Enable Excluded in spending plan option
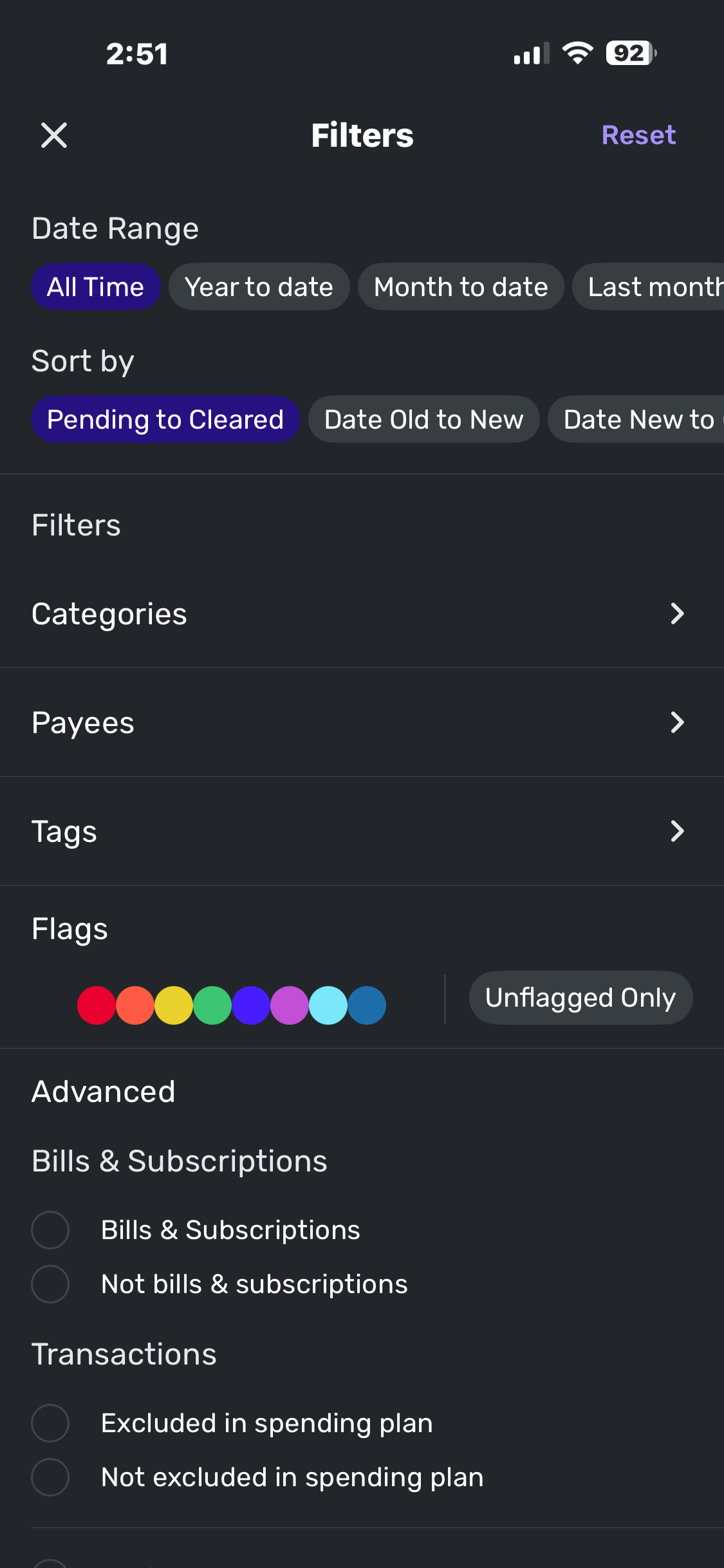The width and height of the screenshot is (724, 1568). point(50,1423)
